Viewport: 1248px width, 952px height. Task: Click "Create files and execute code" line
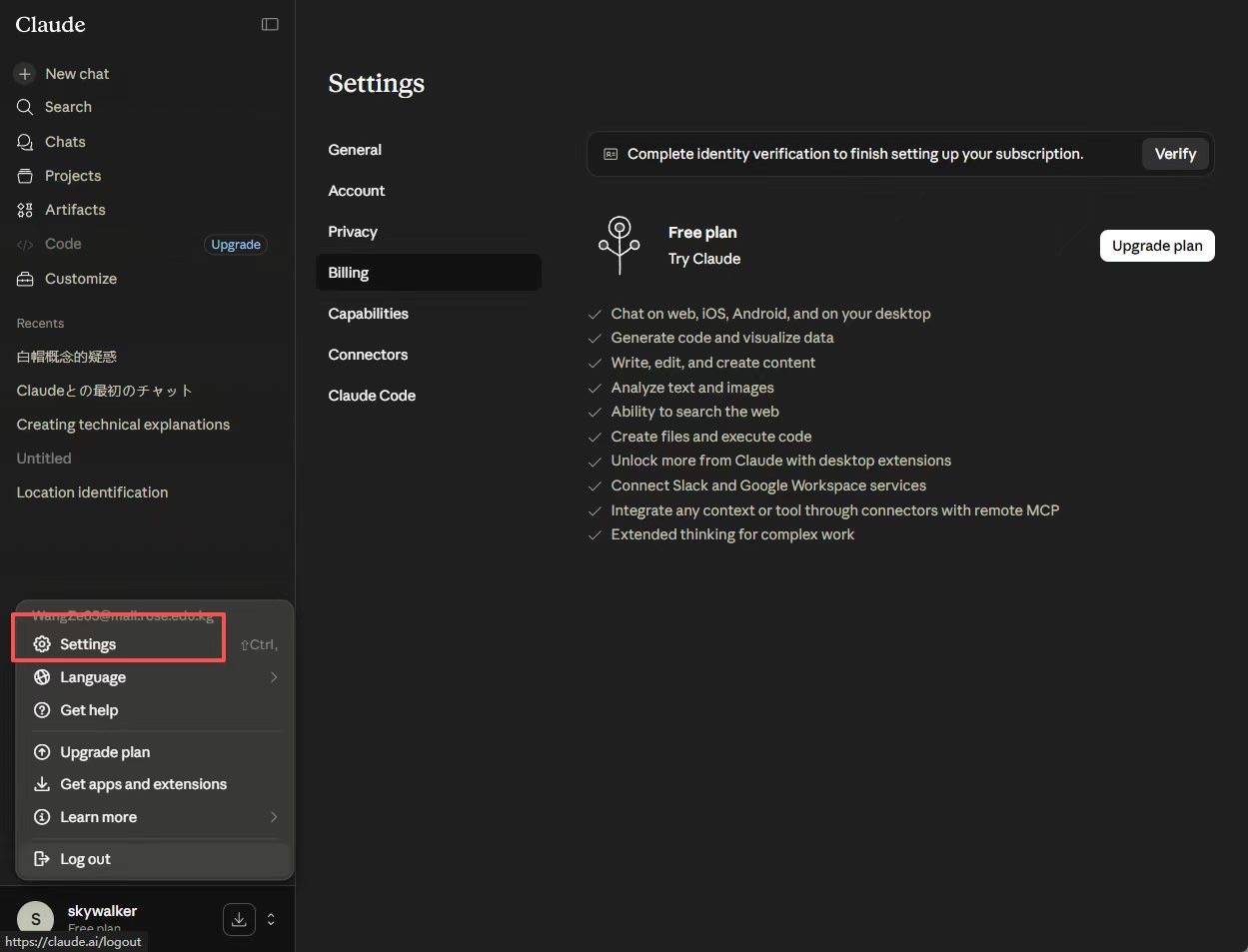click(x=711, y=437)
